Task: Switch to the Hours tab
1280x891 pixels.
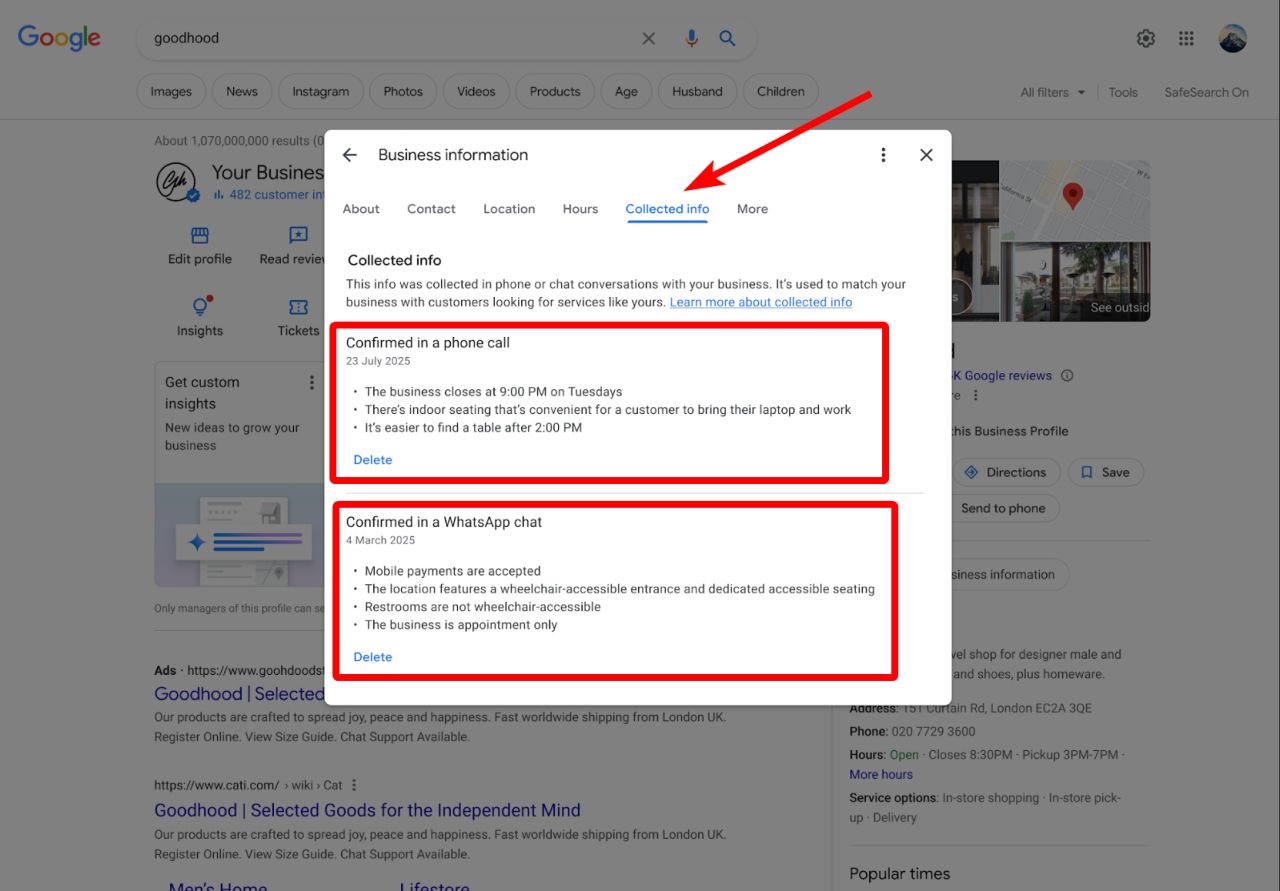Action: click(580, 209)
